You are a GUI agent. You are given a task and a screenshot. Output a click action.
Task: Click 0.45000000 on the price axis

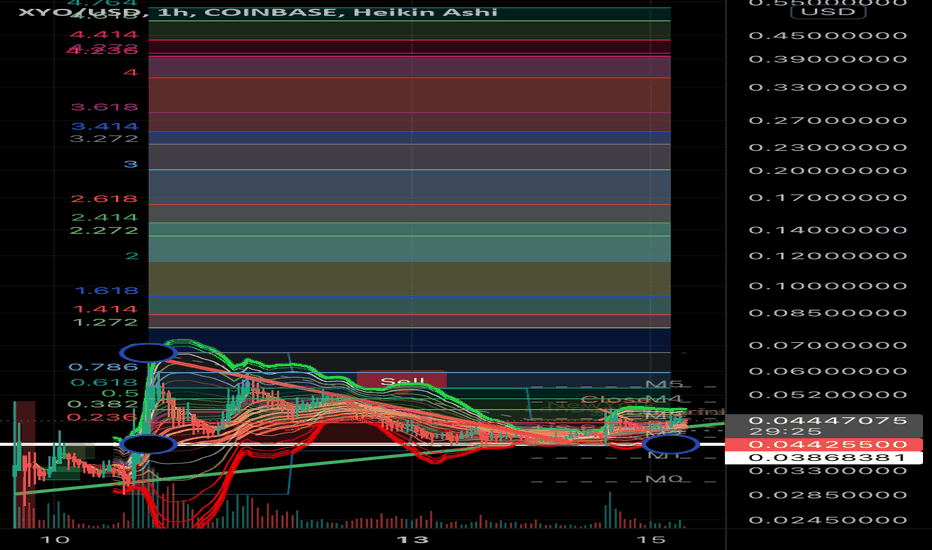(x=828, y=36)
